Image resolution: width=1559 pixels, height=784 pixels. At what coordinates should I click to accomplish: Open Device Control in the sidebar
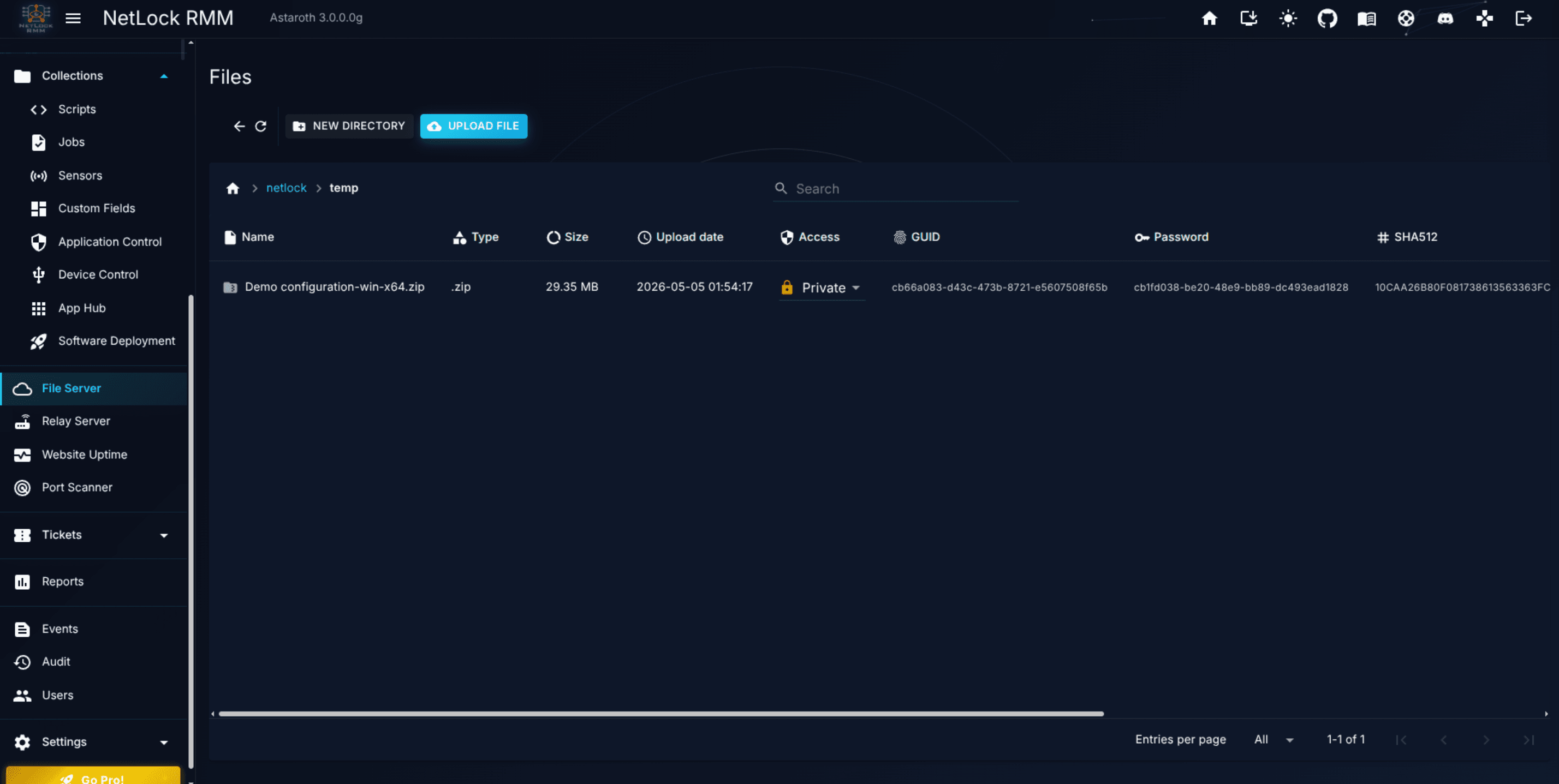click(94, 274)
